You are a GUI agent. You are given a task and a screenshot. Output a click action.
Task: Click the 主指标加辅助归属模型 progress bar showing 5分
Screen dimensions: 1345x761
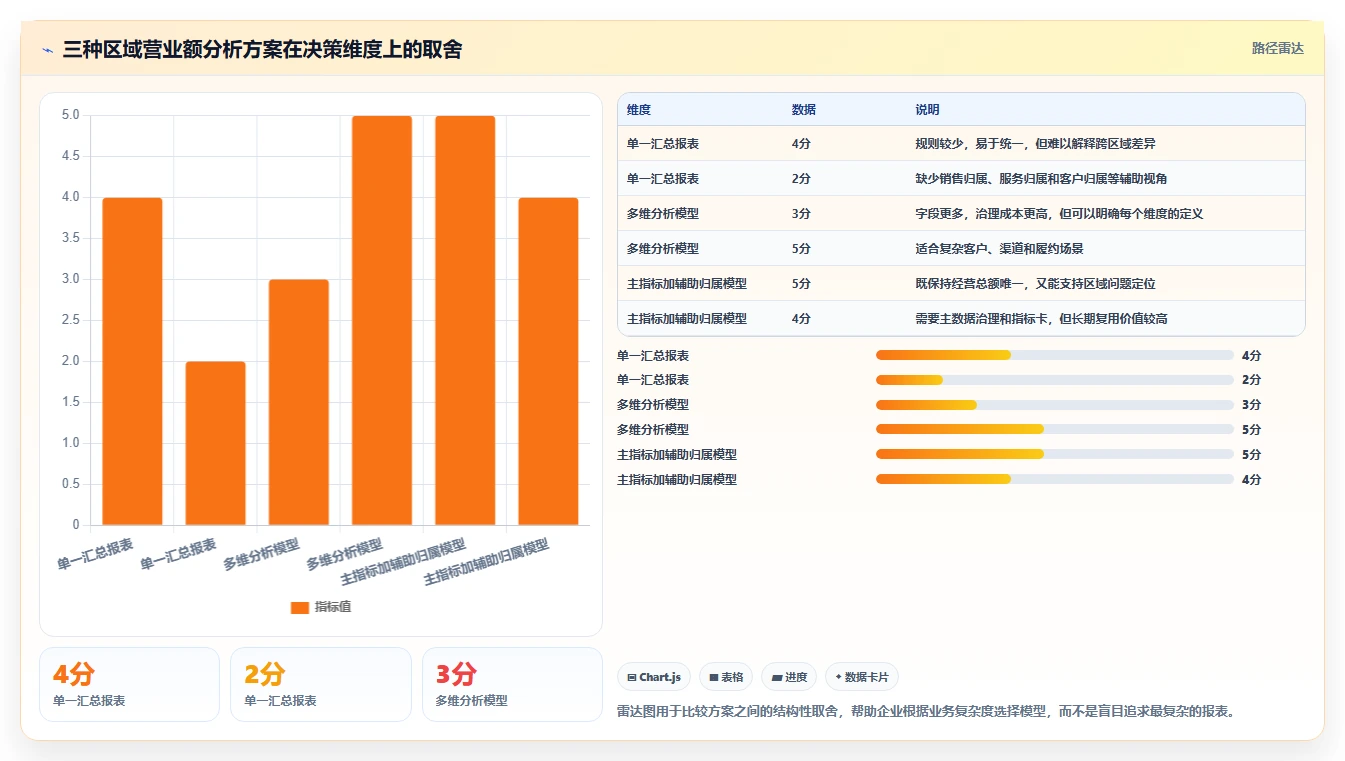1055,455
